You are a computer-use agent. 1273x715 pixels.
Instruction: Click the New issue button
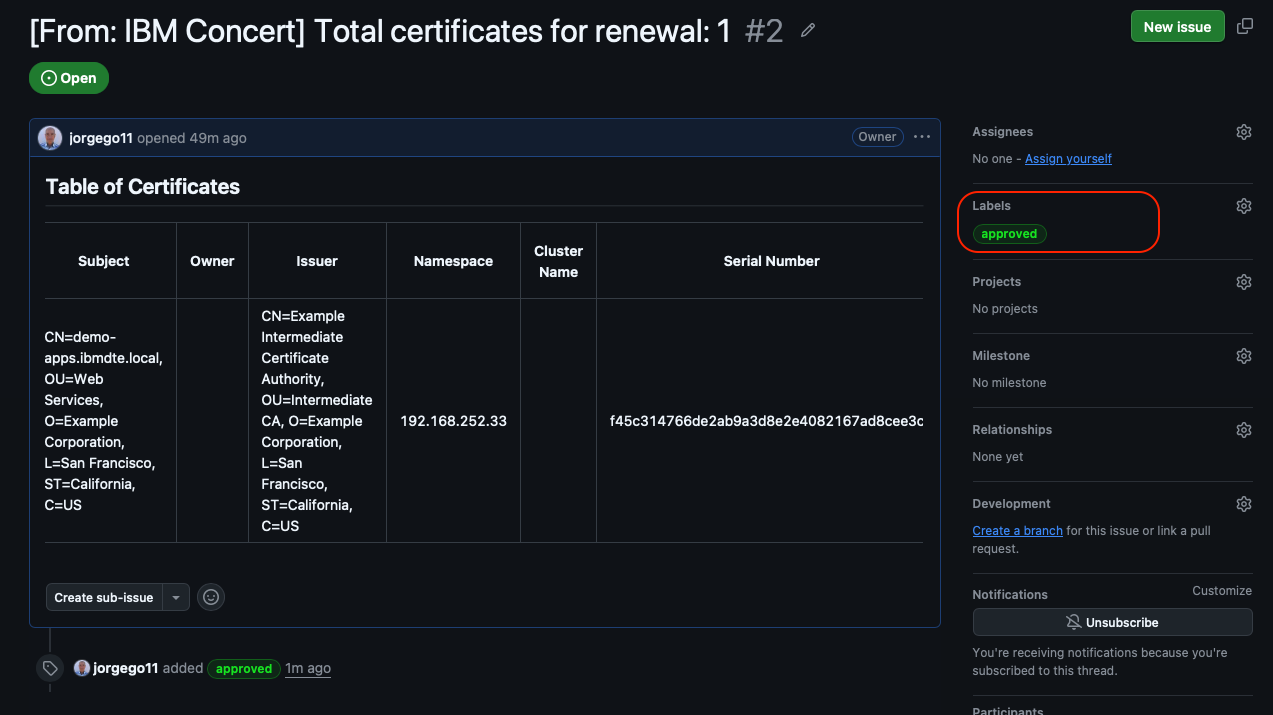[1177, 27]
